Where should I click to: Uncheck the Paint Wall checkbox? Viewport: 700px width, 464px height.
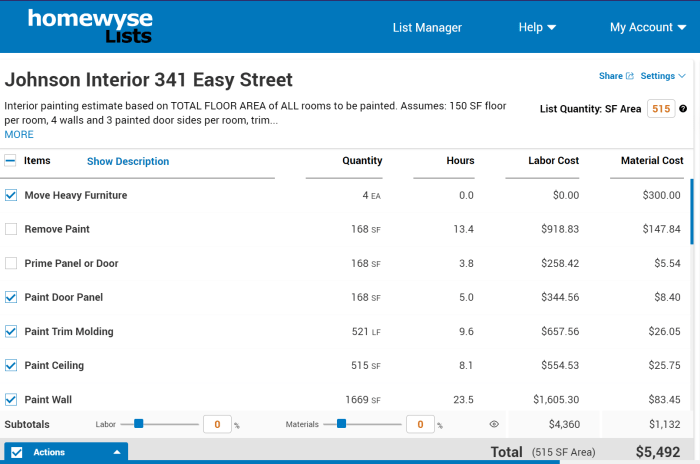coord(11,399)
